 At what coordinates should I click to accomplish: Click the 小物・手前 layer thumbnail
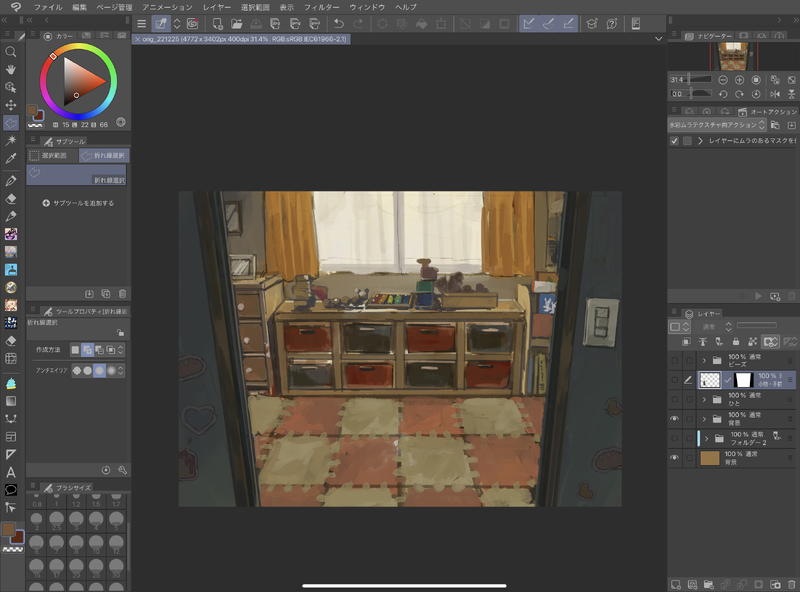click(710, 380)
